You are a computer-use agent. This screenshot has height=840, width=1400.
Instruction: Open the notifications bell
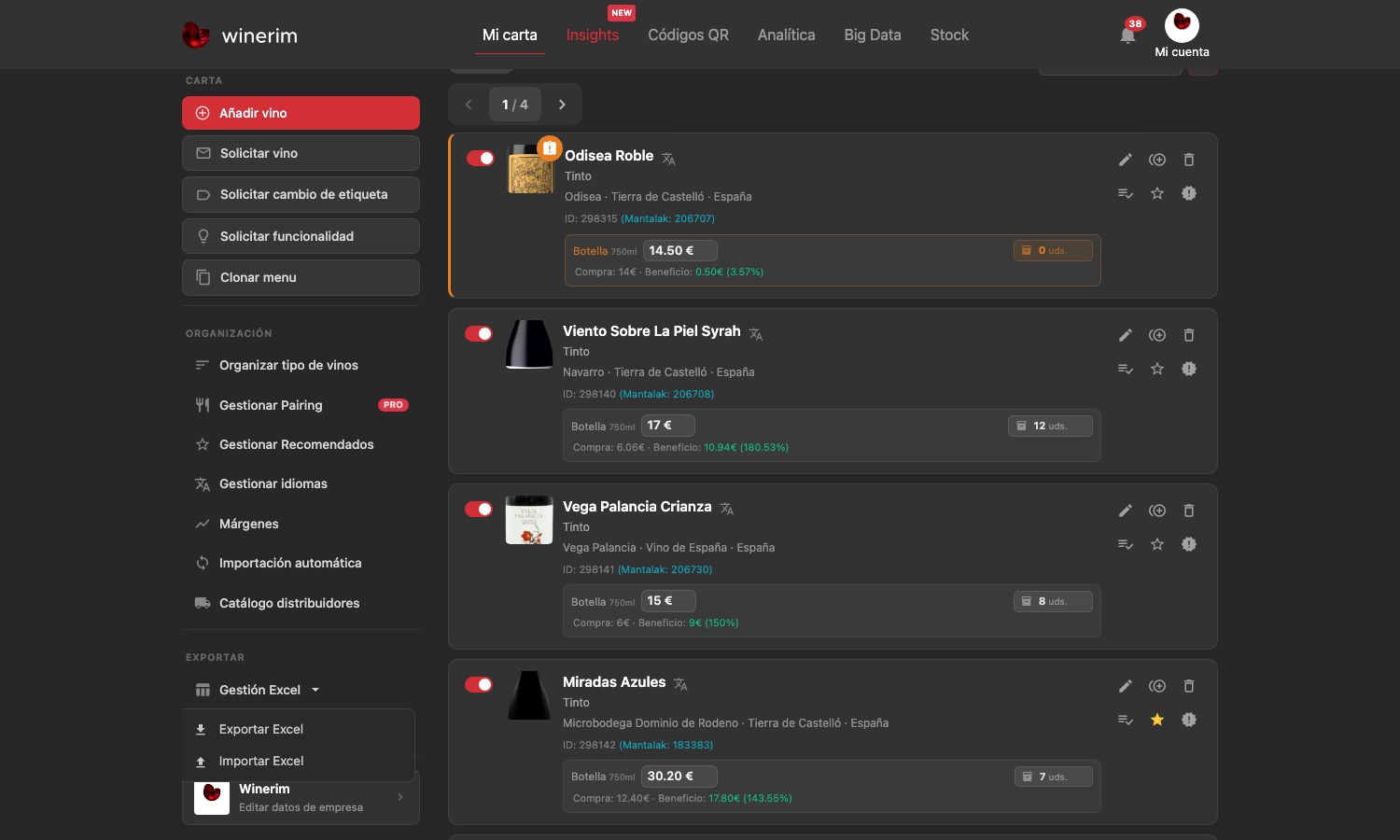point(1127,35)
